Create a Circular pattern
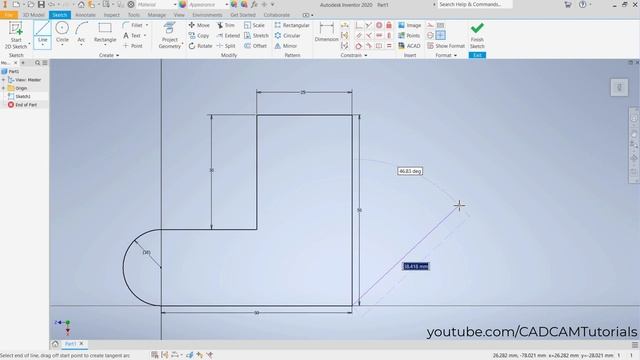640x360 pixels. (287, 36)
